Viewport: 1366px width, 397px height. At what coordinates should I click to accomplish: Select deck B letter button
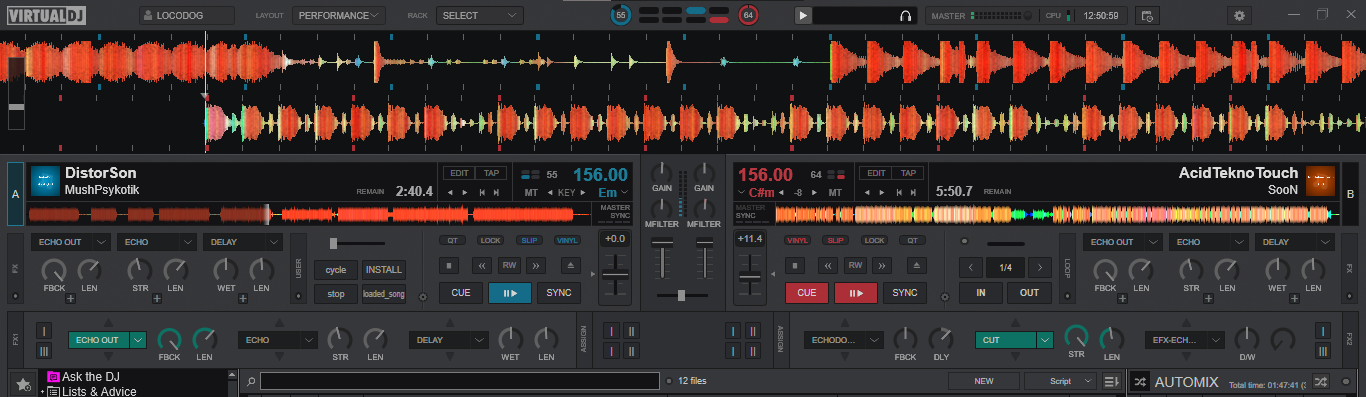coord(1350,193)
